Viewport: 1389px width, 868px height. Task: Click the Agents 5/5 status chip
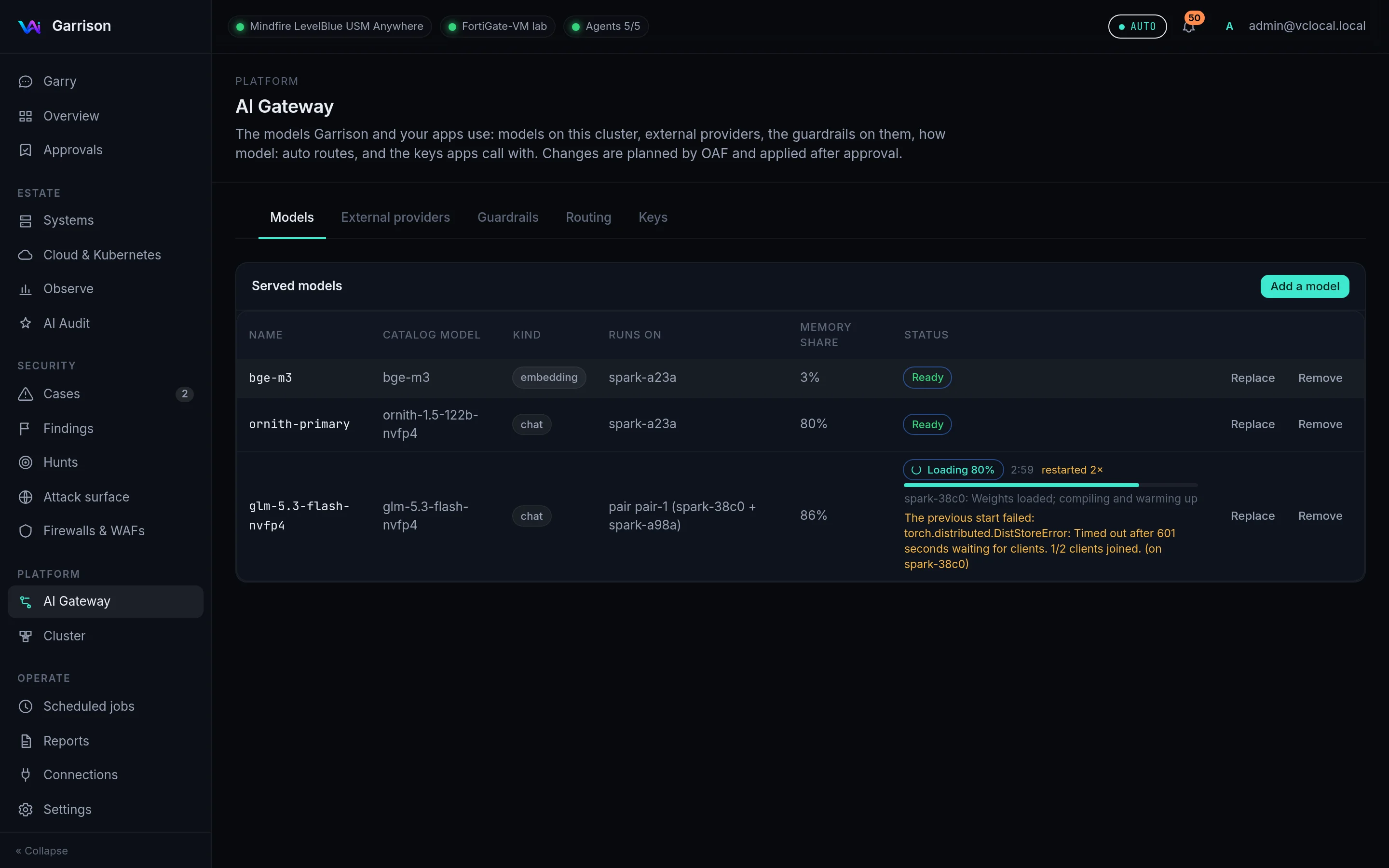(606, 27)
